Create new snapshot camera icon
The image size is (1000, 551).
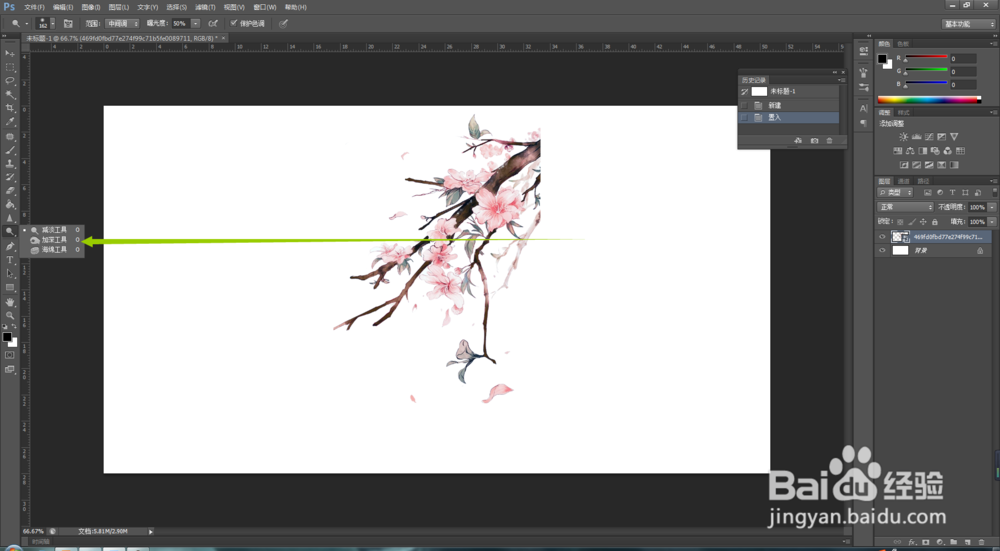point(814,140)
